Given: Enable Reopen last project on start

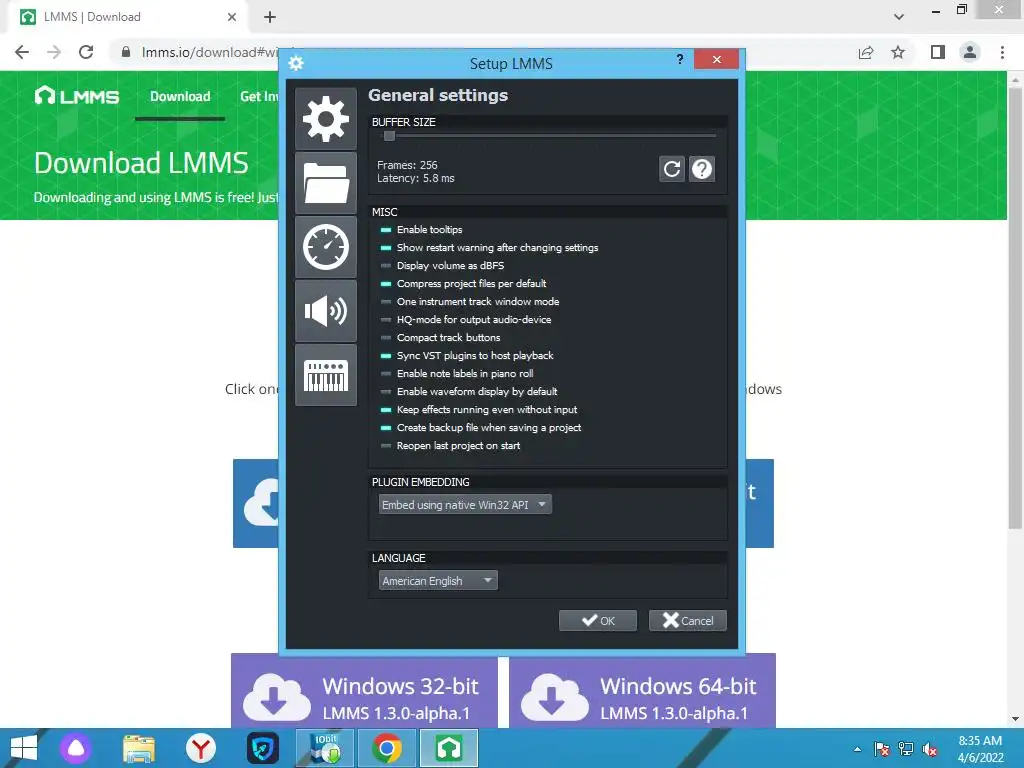Looking at the screenshot, I should (451, 445).
